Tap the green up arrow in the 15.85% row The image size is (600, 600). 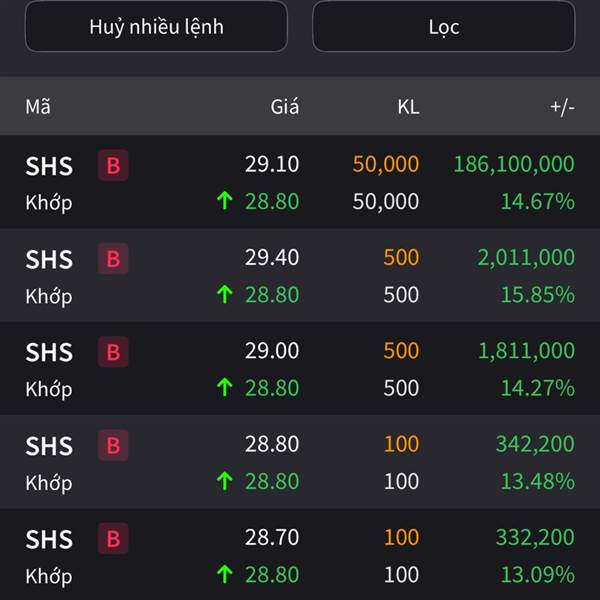point(225,294)
